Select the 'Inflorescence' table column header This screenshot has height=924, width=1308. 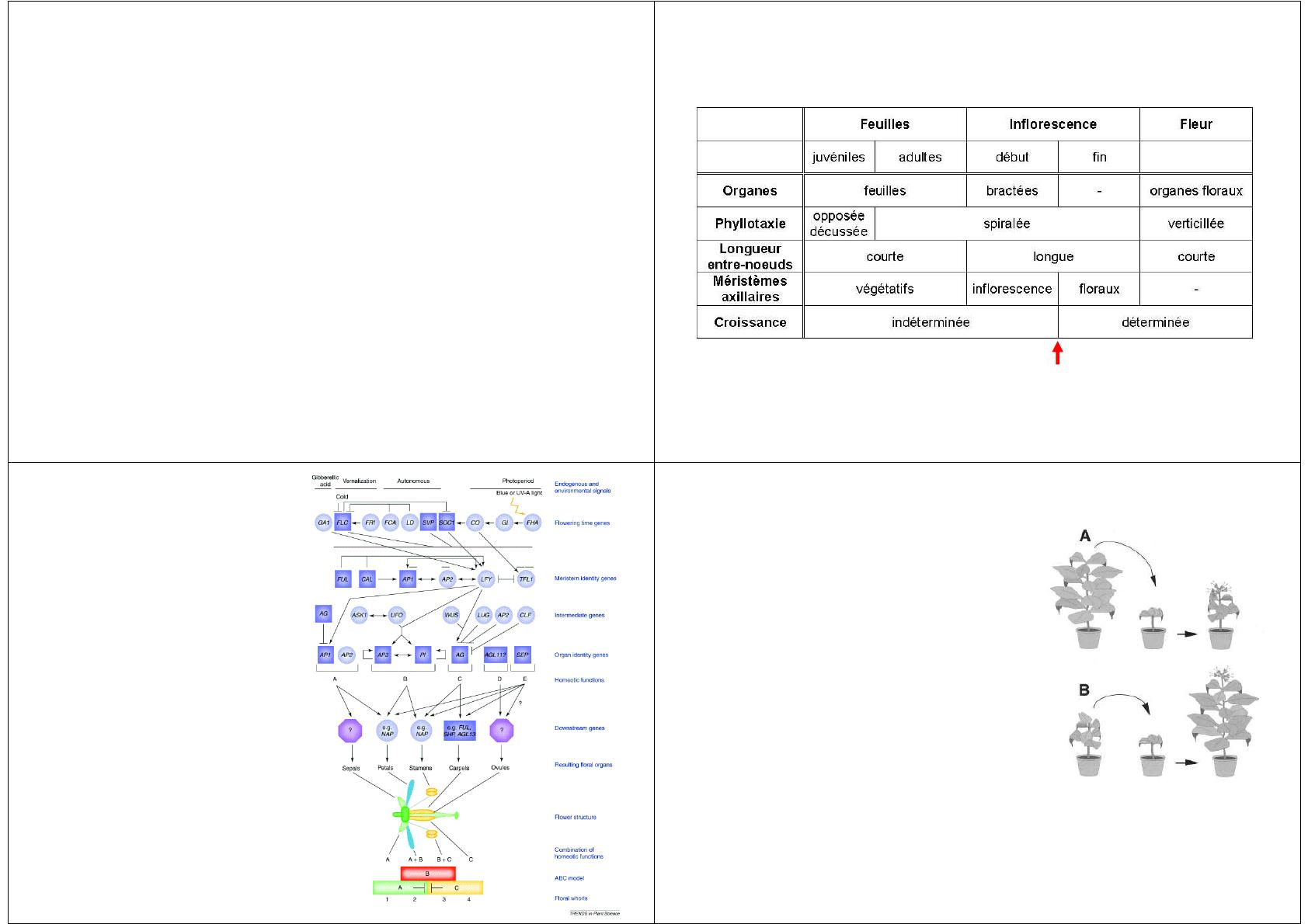[x=1052, y=124]
